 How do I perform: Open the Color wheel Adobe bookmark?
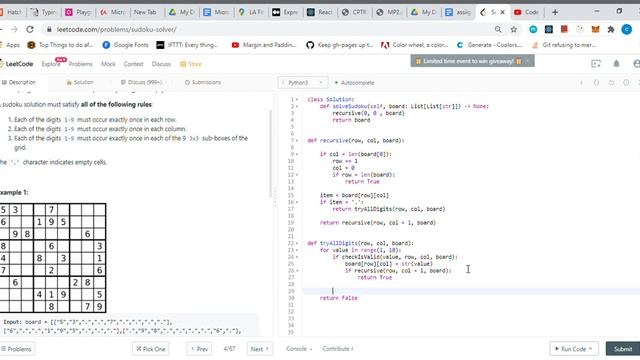point(414,45)
